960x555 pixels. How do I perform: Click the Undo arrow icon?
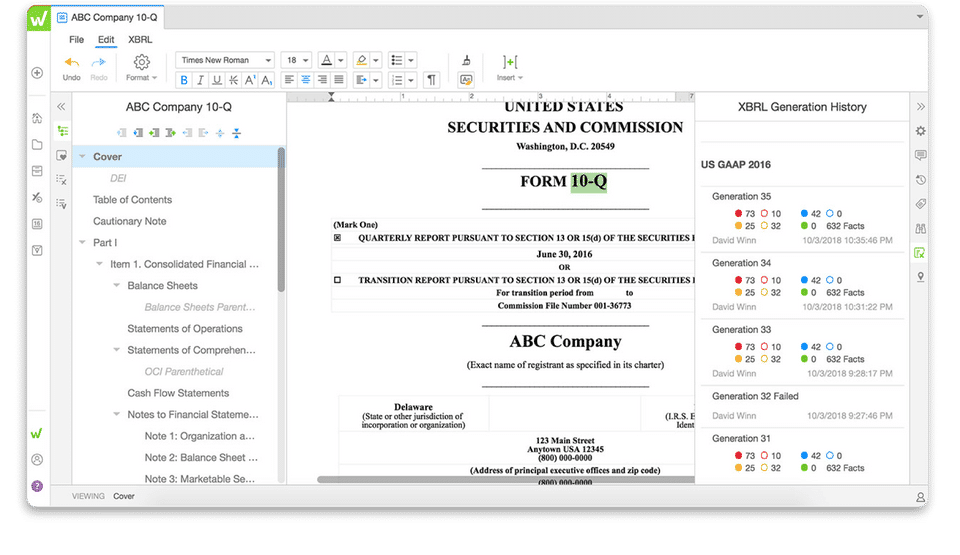pyautogui.click(x=72, y=62)
